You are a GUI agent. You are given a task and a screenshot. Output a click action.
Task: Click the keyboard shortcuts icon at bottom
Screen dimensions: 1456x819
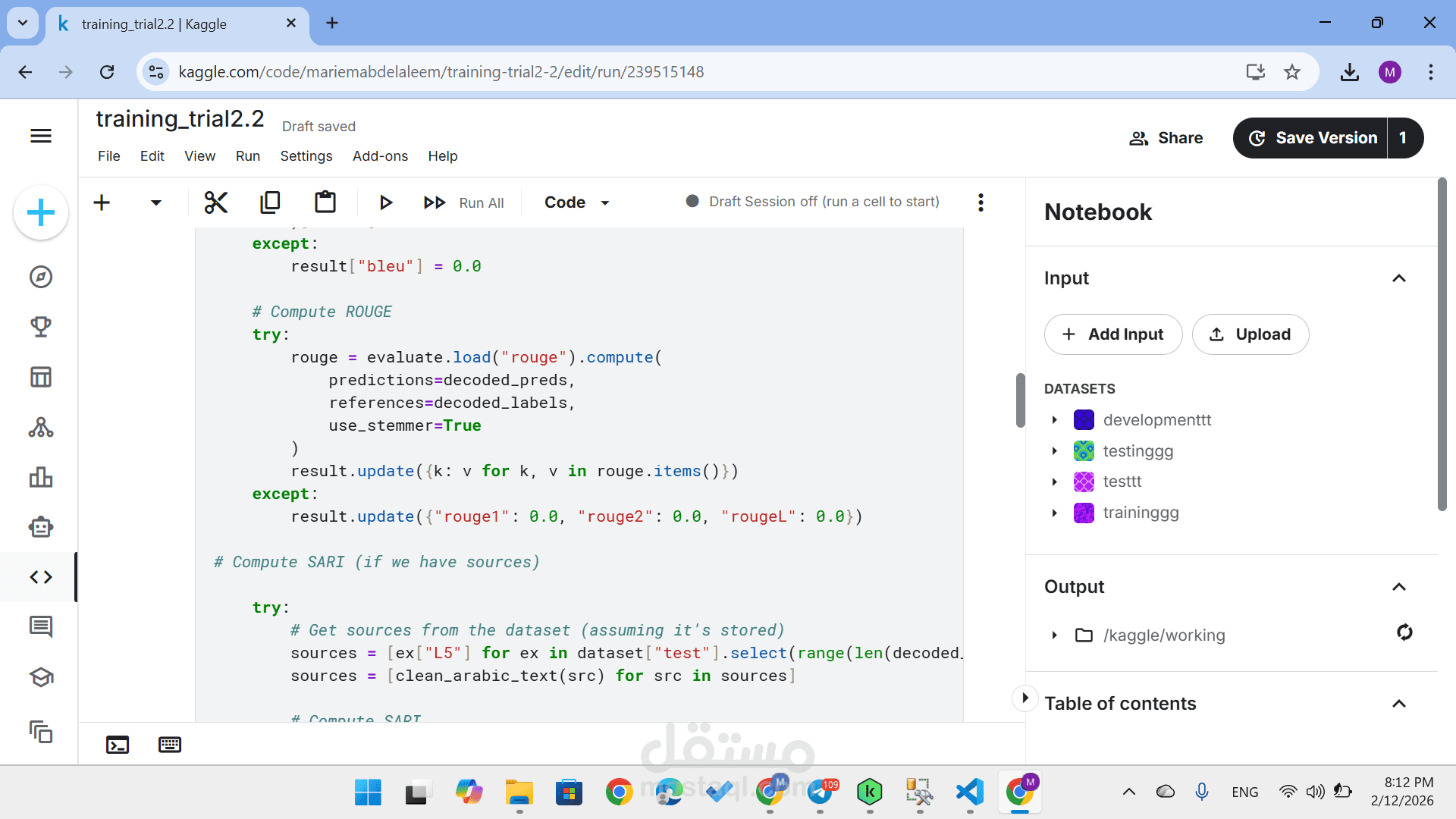(170, 745)
